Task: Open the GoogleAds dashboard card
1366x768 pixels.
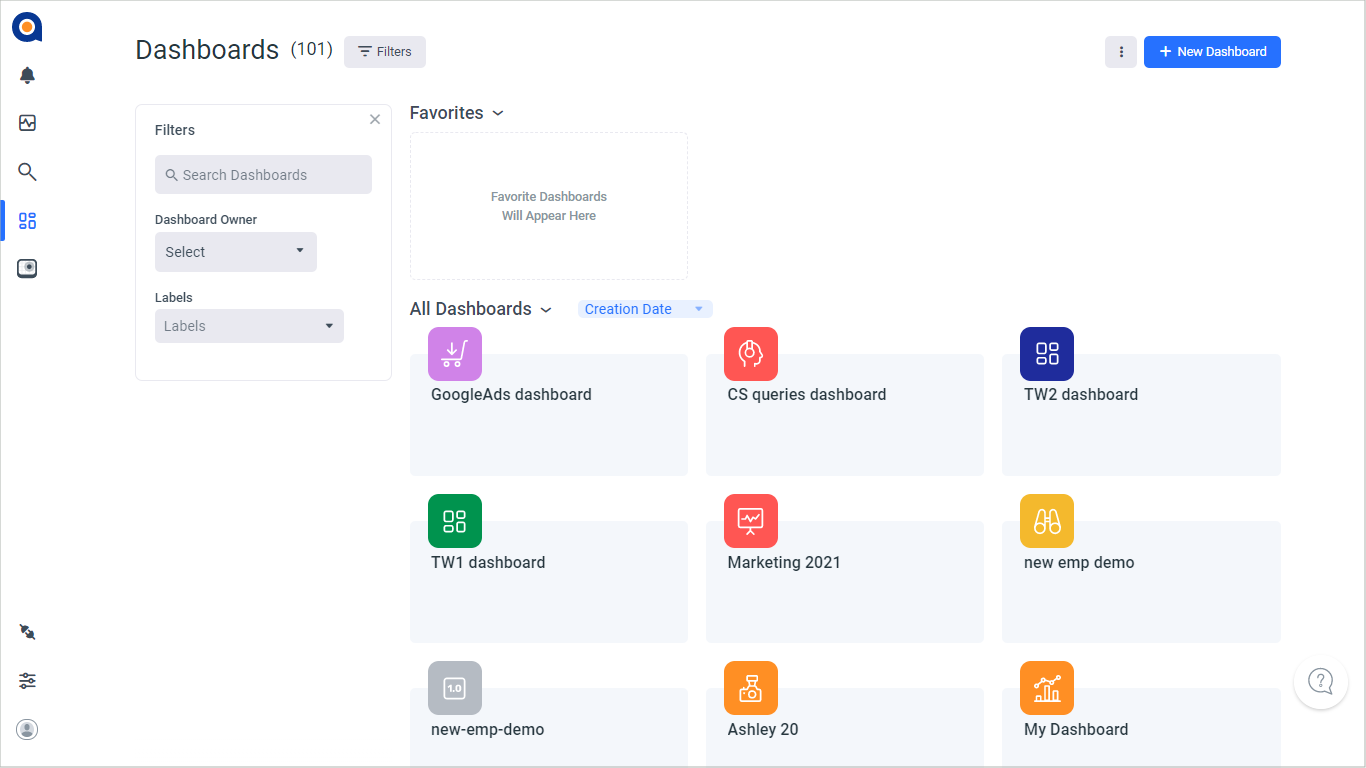Action: [x=549, y=415]
